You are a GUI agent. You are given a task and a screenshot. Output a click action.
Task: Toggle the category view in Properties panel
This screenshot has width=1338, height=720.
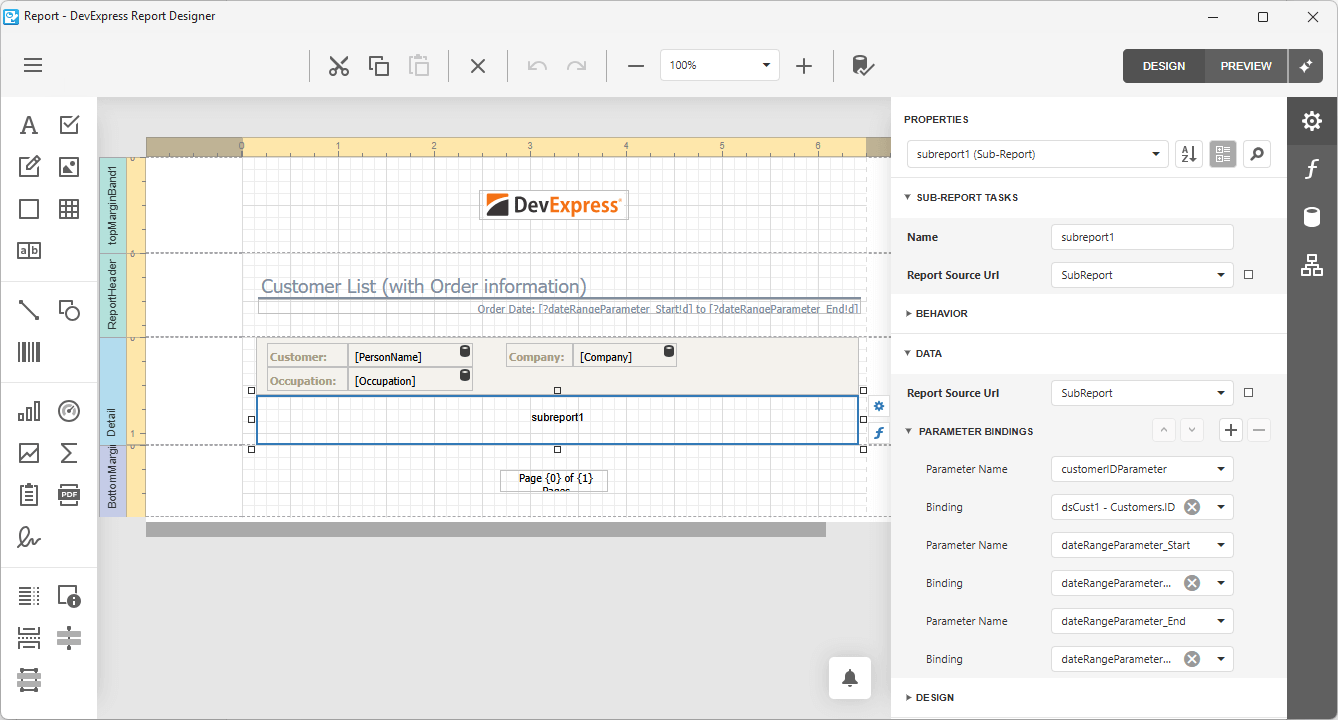1222,153
